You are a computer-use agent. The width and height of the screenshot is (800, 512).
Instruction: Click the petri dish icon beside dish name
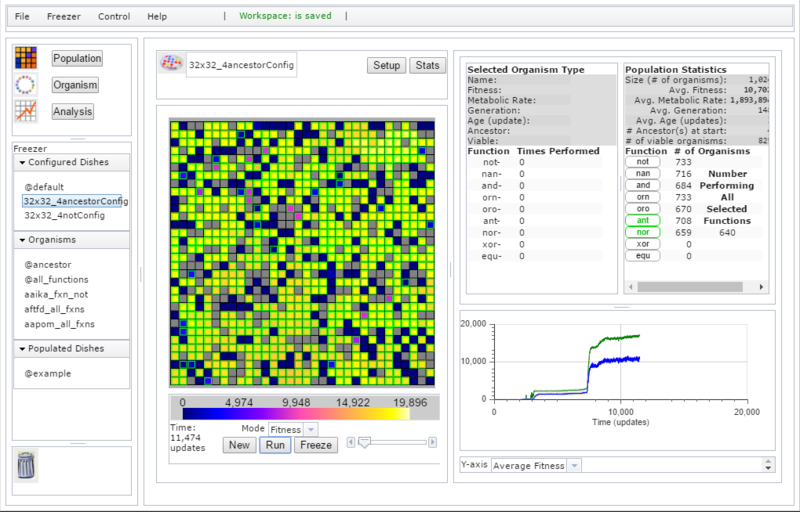pos(171,65)
